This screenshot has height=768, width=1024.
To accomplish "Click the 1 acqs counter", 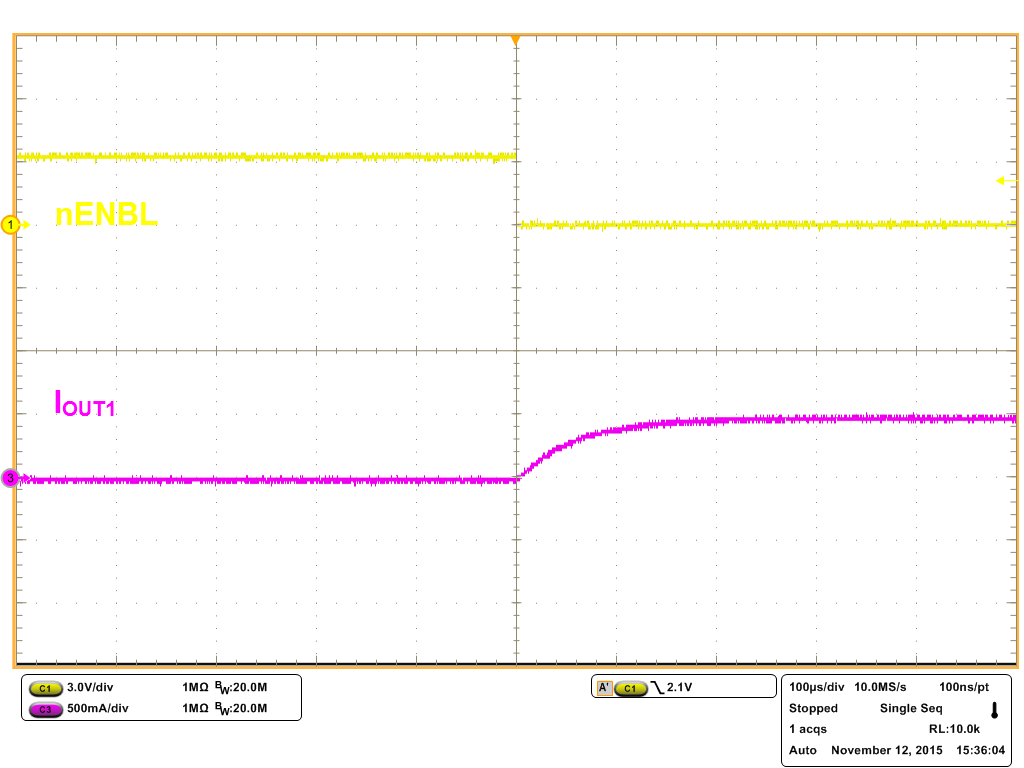I will (x=808, y=729).
